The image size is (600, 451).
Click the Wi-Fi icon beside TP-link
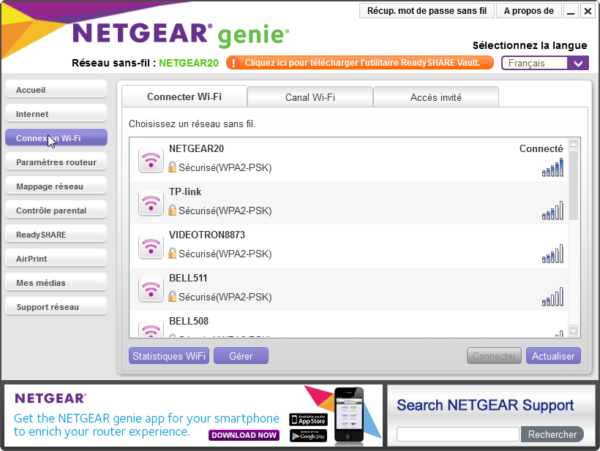[151, 203]
